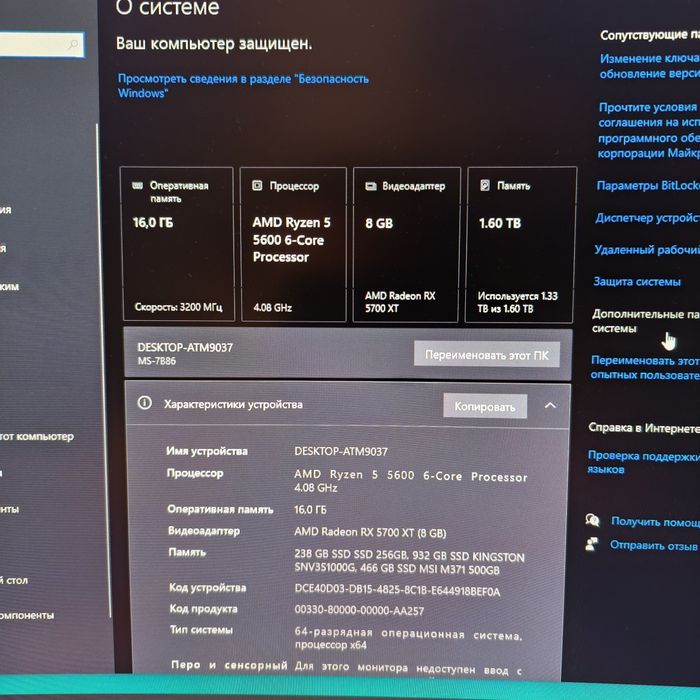700x700 pixels.
Task: Click the DESKTOP-ATM9037 name in header bar
Action: 185,347
